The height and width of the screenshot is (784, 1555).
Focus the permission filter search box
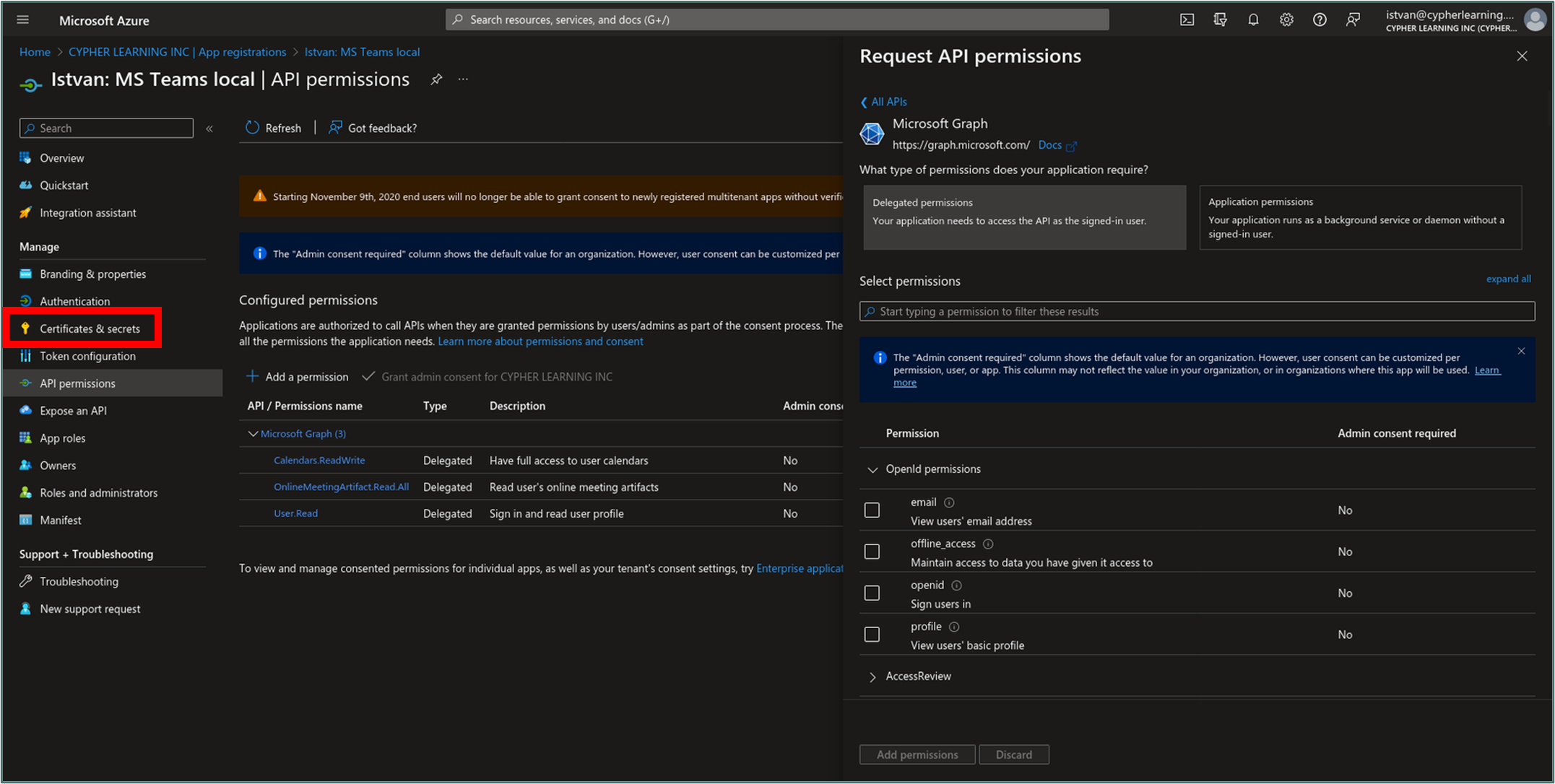pos(1197,311)
